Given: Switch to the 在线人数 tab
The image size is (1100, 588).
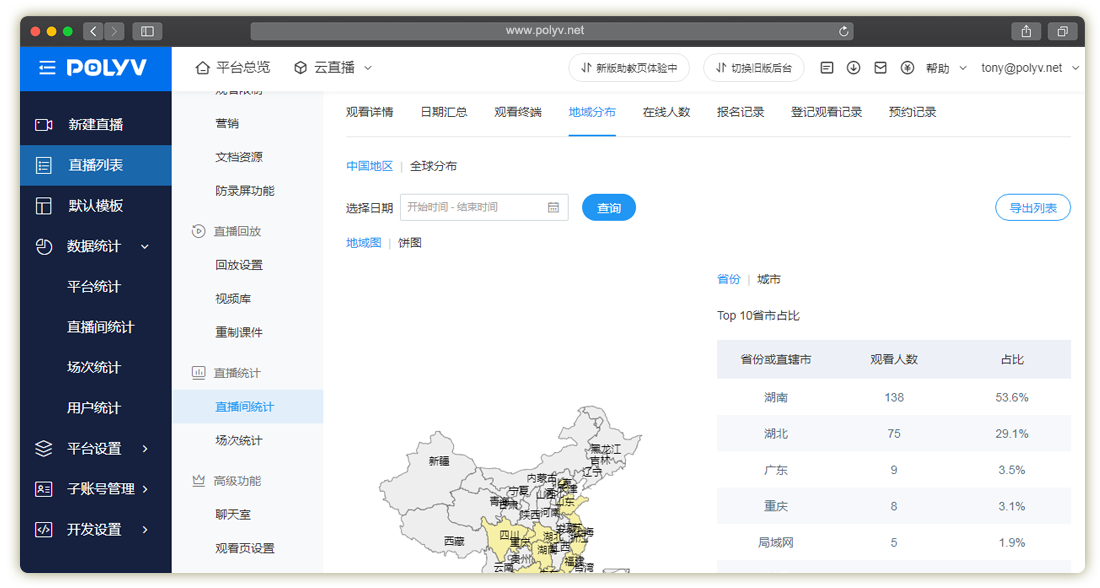Looking at the screenshot, I should (666, 112).
